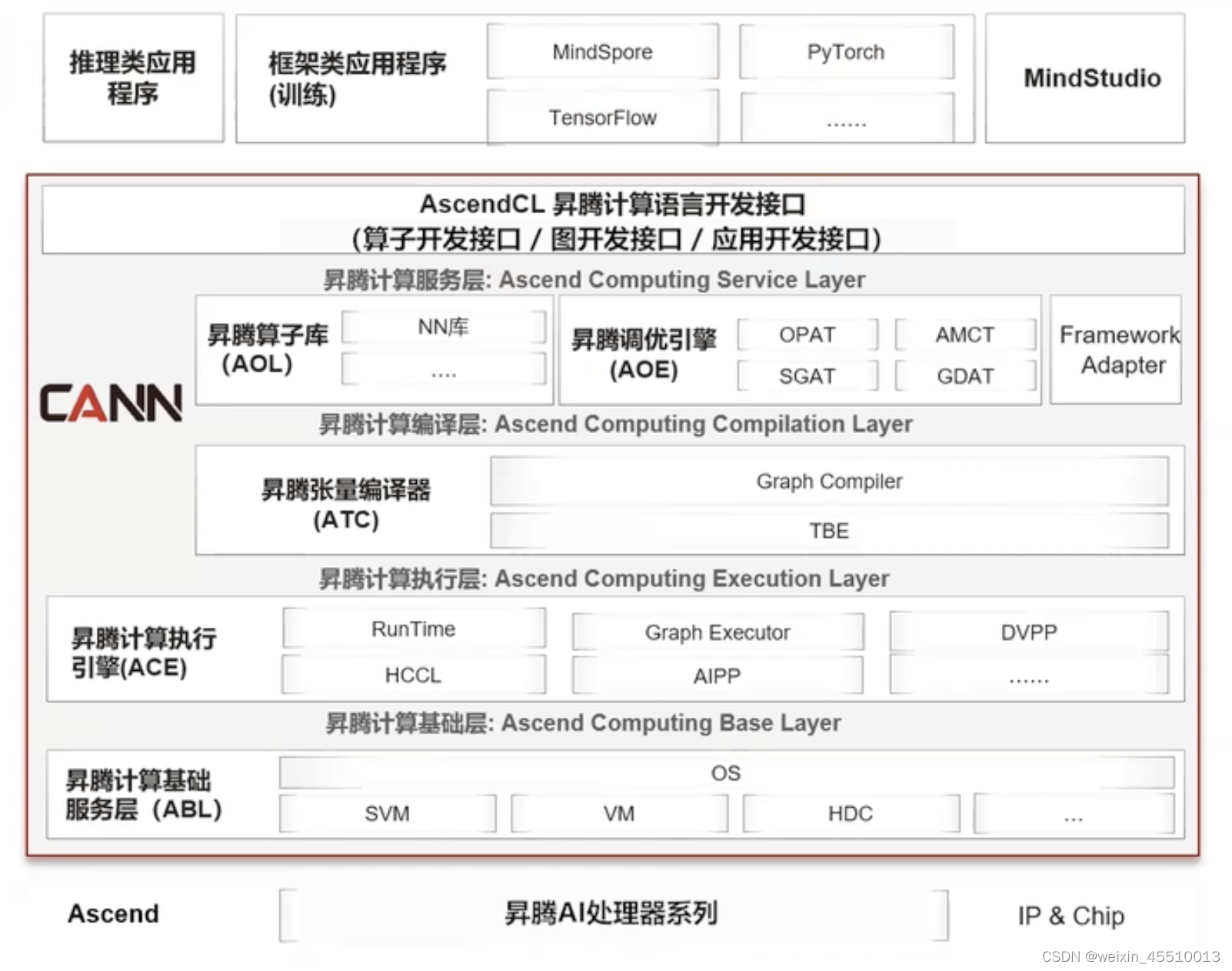Image resolution: width=1232 pixels, height=971 pixels.
Task: Click the Ascend label at bottom
Action: tap(114, 913)
